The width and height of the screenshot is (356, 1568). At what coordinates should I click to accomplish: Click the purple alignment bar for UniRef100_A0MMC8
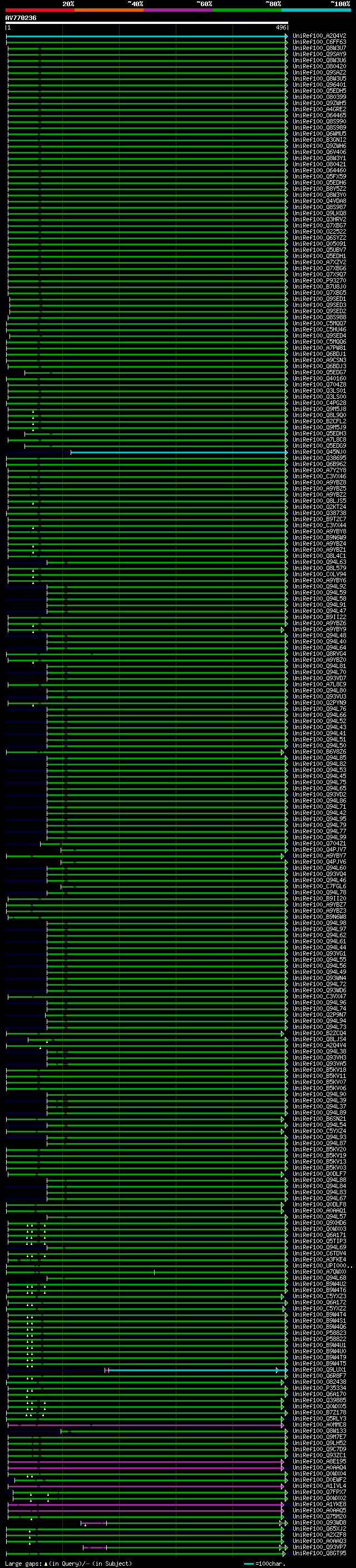tap(145, 1425)
